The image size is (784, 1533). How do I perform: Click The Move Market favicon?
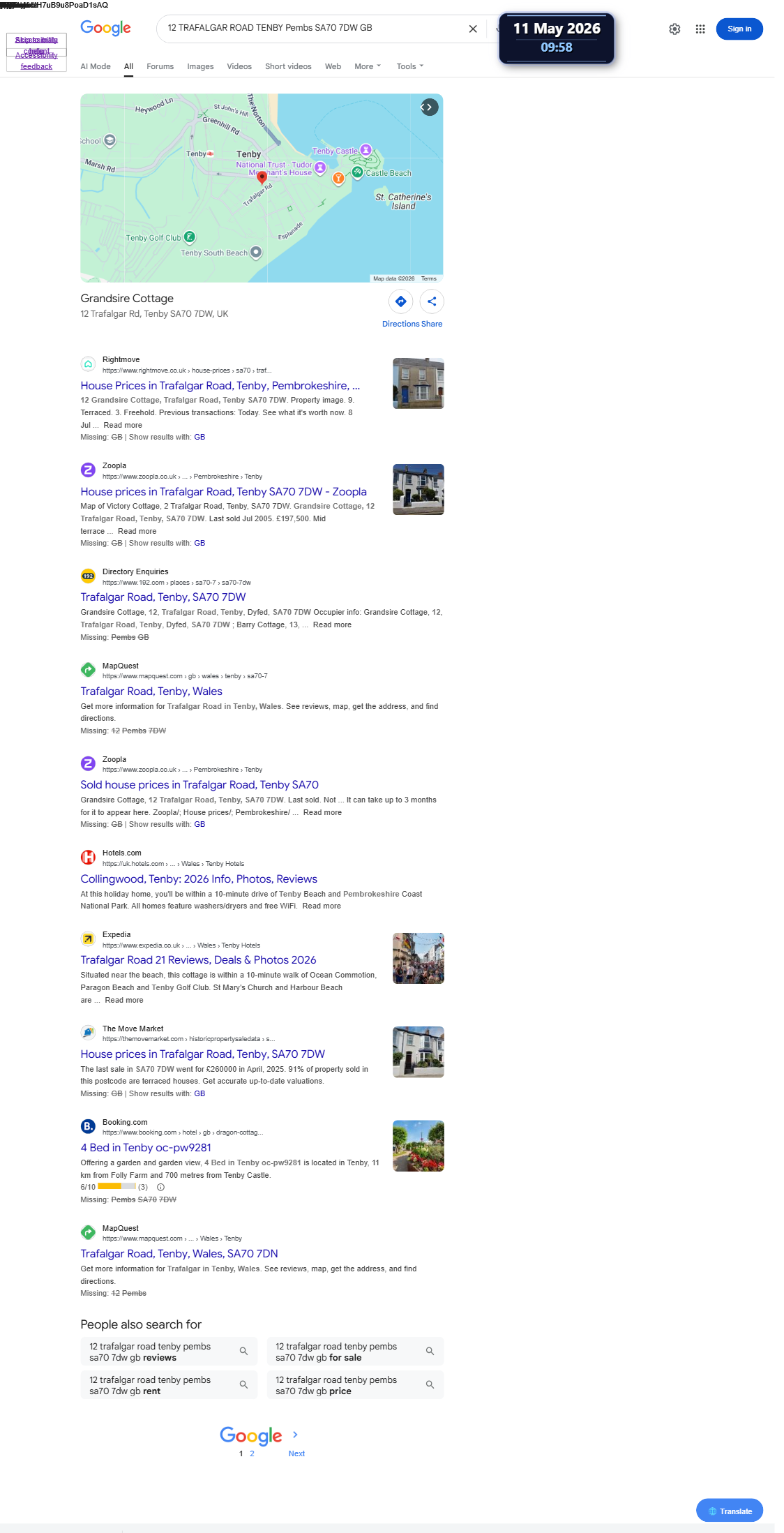click(x=88, y=1033)
